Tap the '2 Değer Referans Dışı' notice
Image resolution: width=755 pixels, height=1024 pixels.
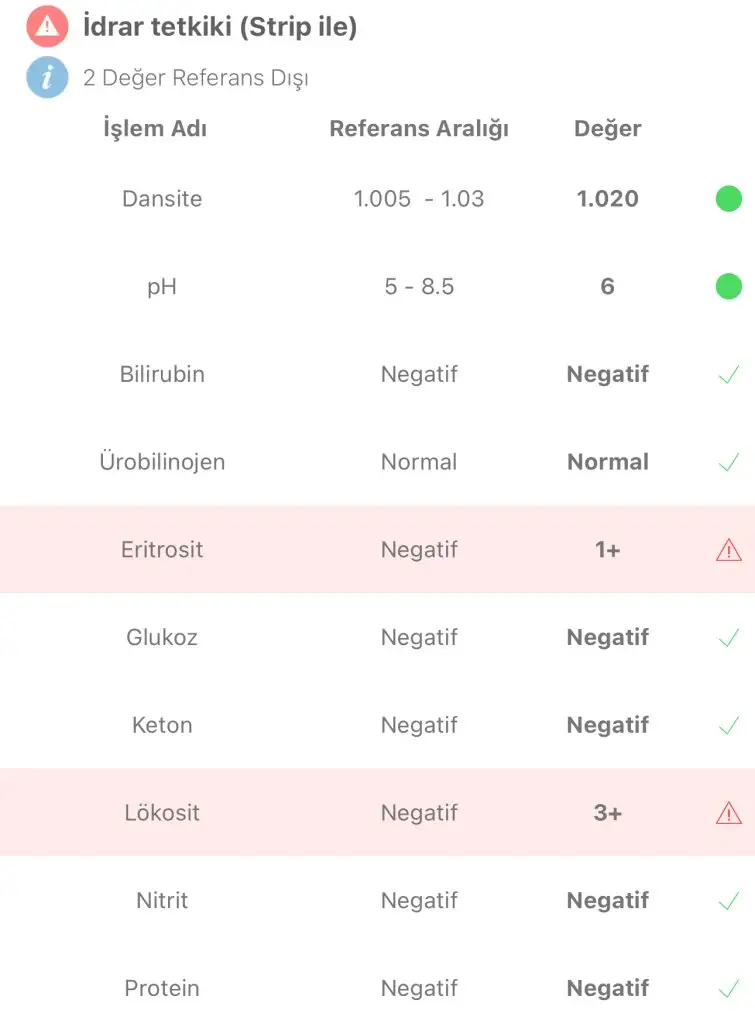pyautogui.click(x=195, y=78)
